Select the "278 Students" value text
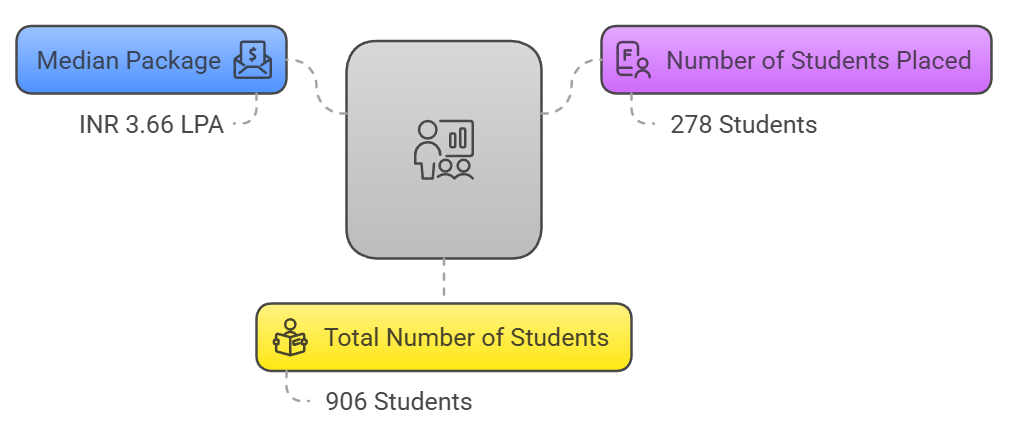 (743, 125)
